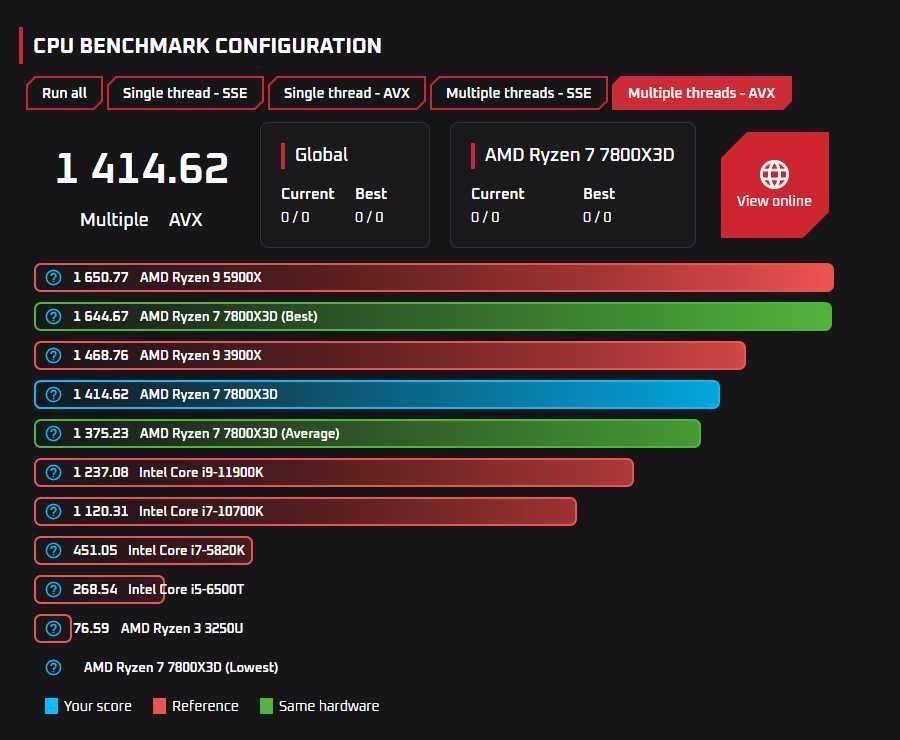
Task: Click help icon for Intel Core i7-10700K
Action: [x=53, y=512]
